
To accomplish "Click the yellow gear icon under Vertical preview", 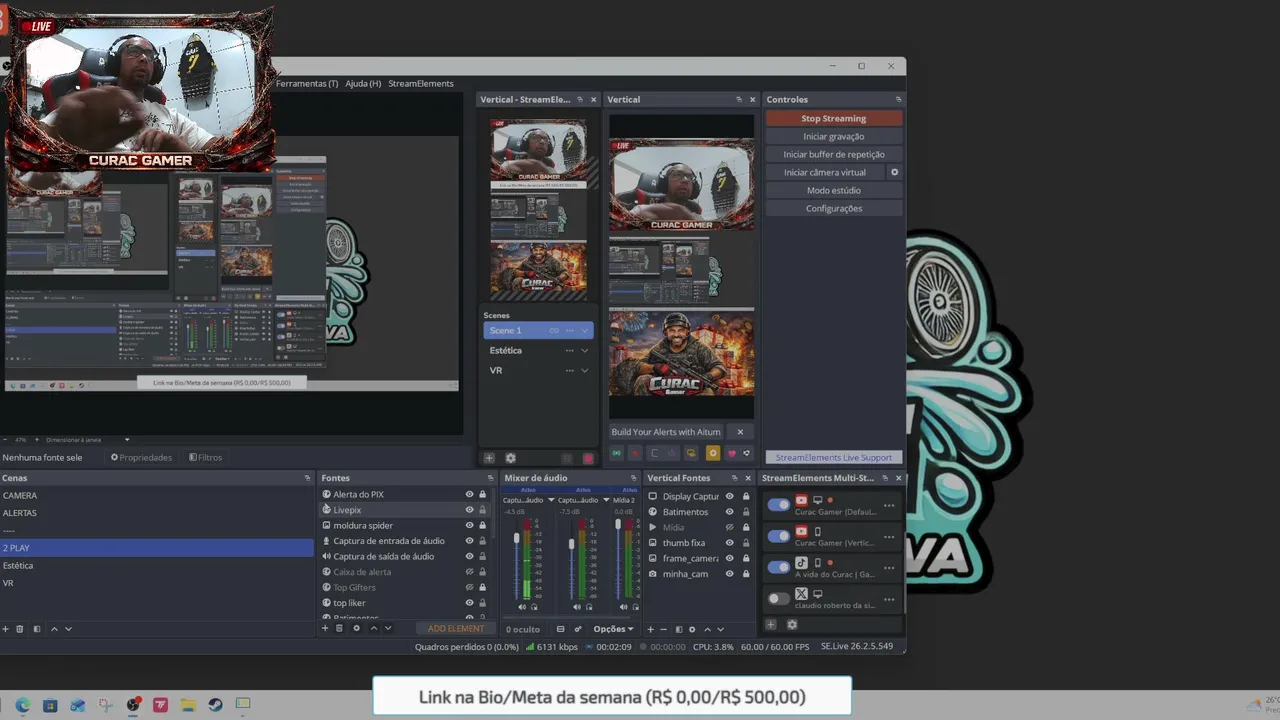I will [x=713, y=453].
